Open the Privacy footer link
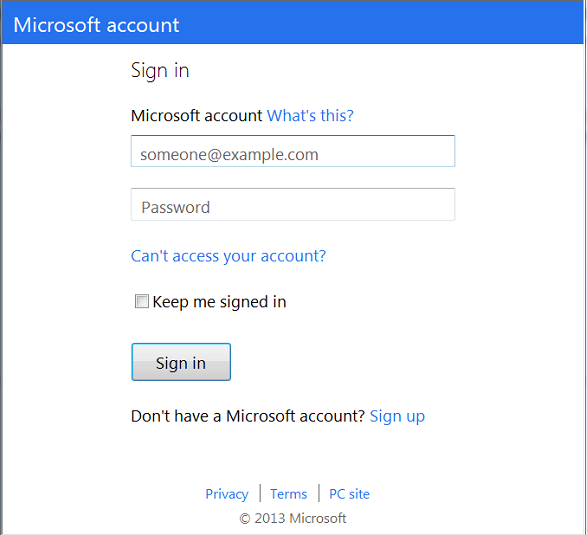The height and width of the screenshot is (535, 587). click(x=226, y=494)
